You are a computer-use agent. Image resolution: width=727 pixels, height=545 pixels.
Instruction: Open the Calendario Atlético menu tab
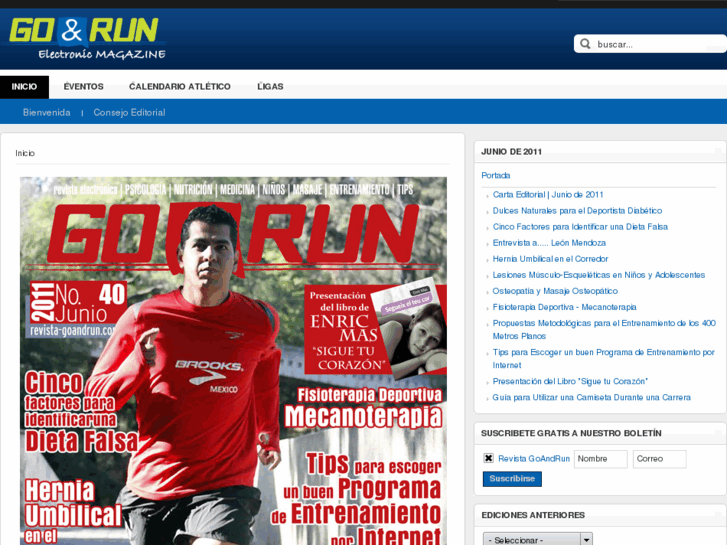tap(179, 87)
